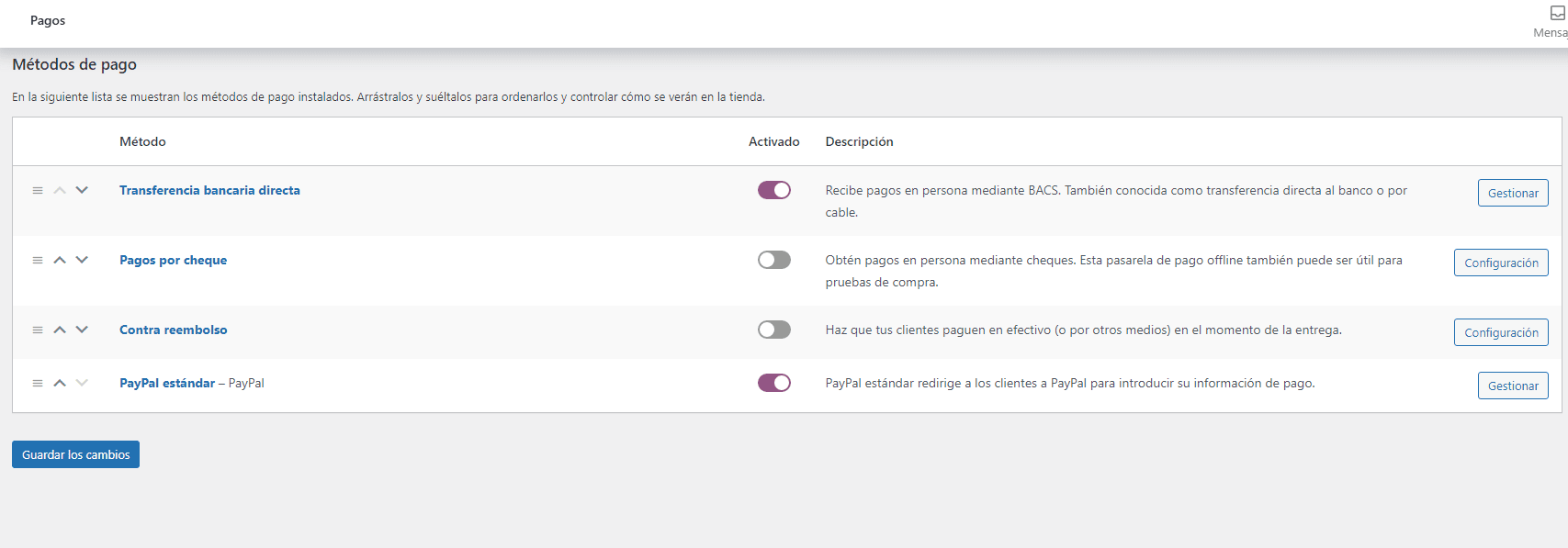Click drag handle for PayPal estándar row

(x=38, y=384)
